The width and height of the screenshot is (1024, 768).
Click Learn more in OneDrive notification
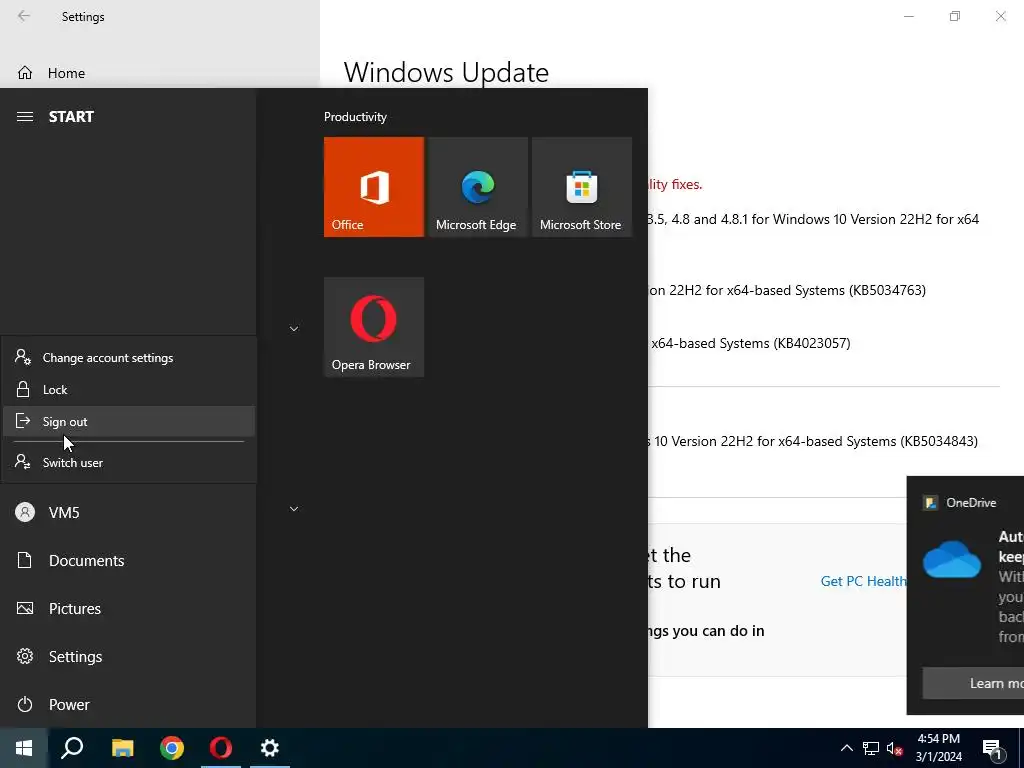973,683
